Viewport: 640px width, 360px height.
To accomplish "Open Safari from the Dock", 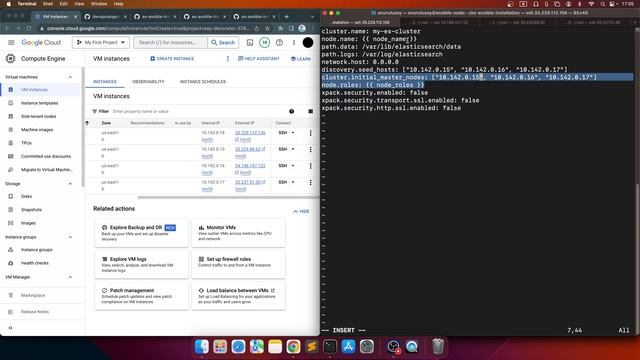I will (238, 347).
